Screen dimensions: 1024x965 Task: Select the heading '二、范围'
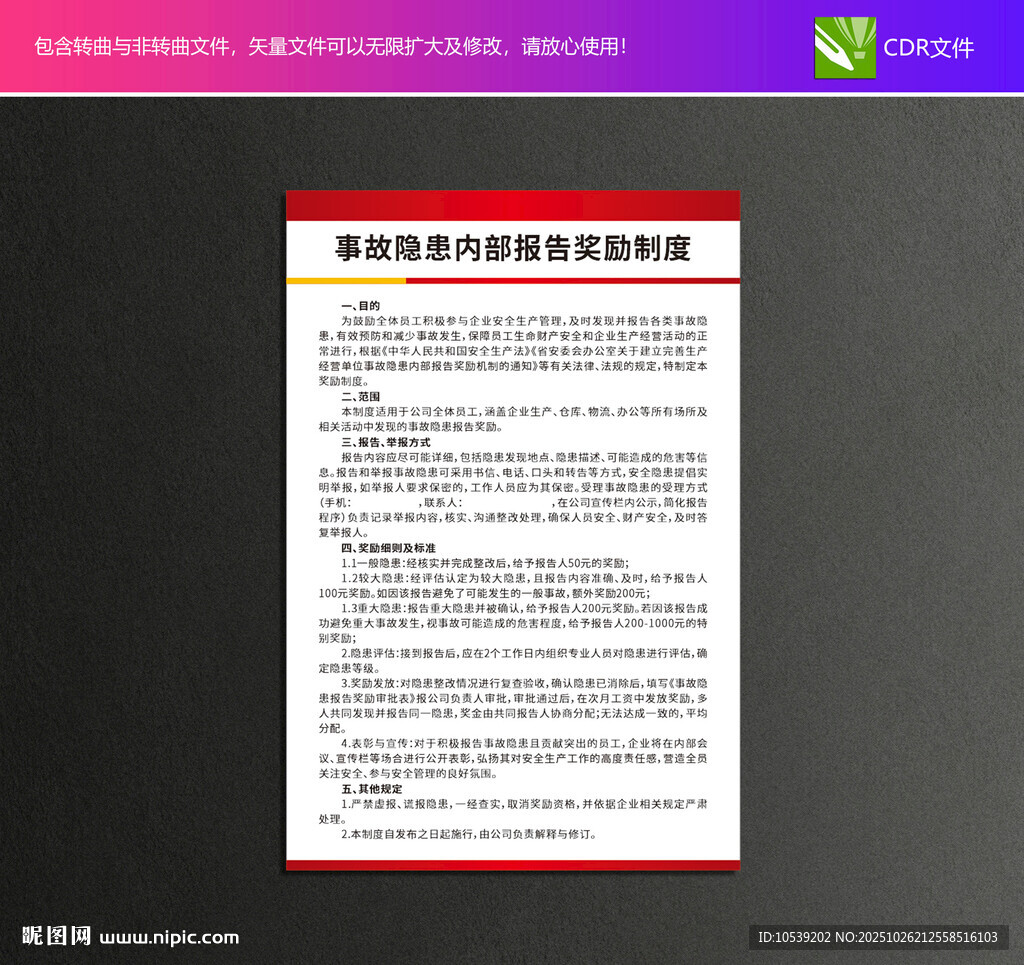pos(360,396)
